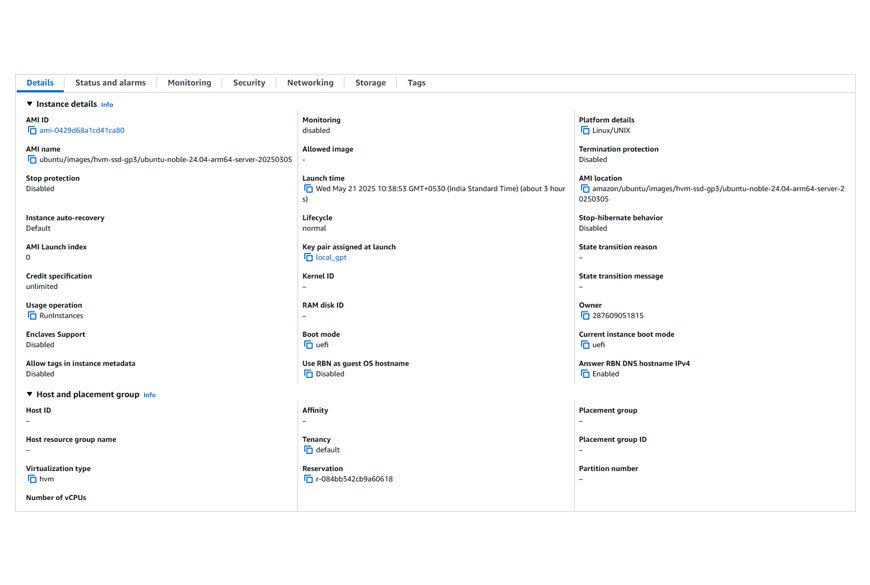Copy the Owner account ID
This screenshot has width=870, height=585.
click(x=585, y=316)
